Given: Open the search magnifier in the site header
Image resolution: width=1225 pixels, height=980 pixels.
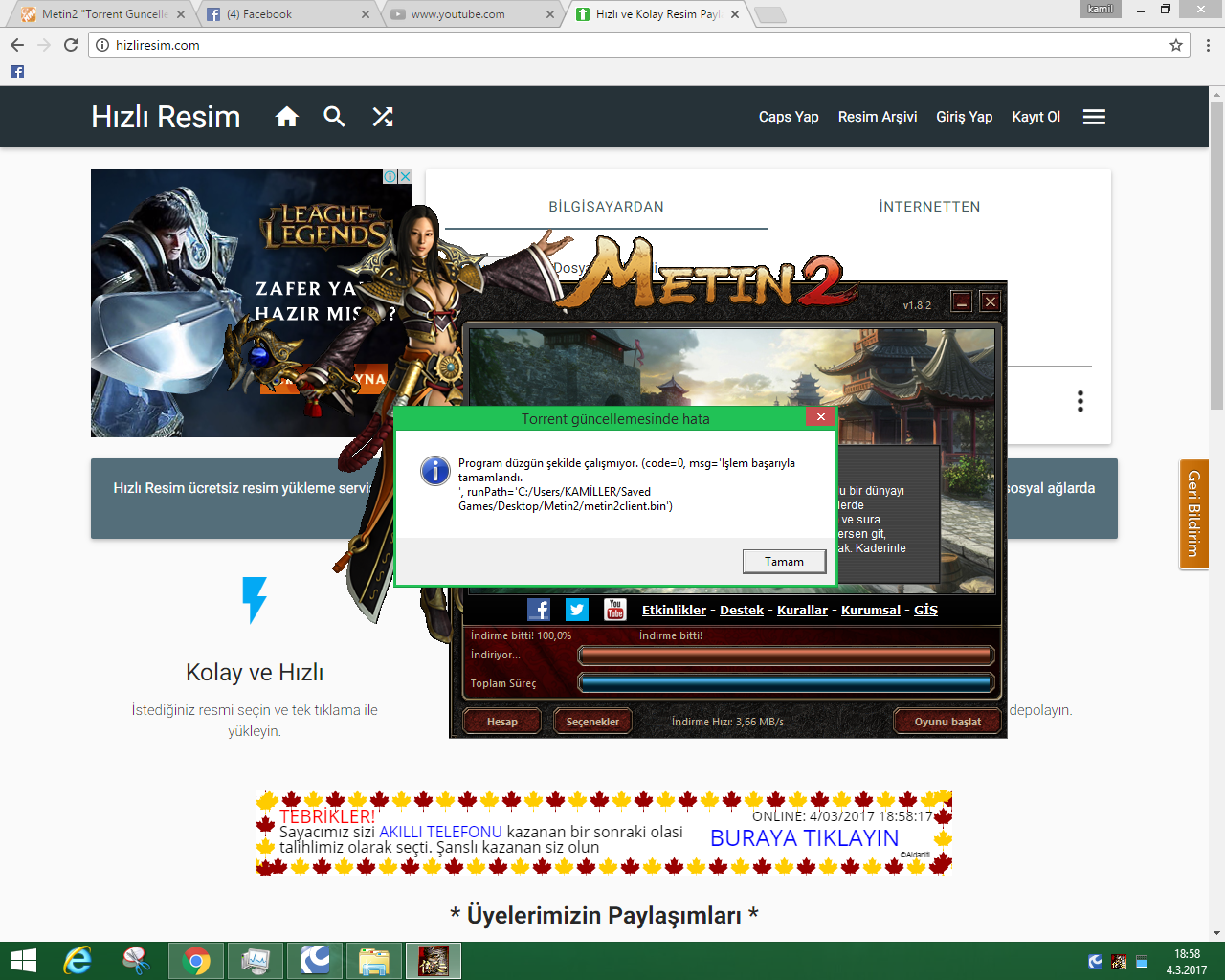Looking at the screenshot, I should point(334,117).
